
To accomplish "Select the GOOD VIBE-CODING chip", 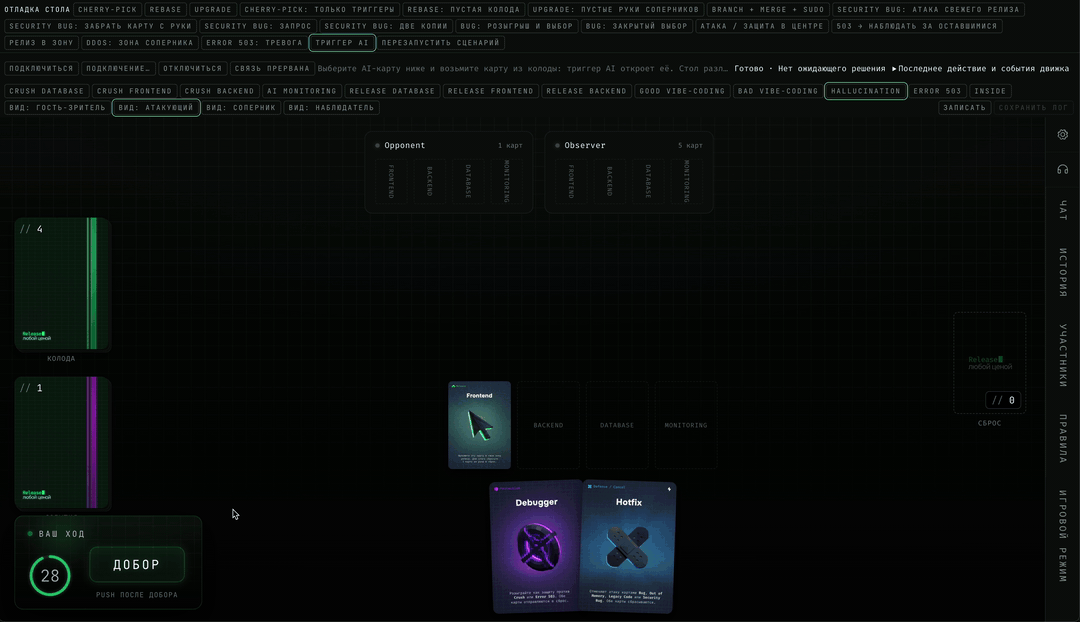I will click(682, 91).
